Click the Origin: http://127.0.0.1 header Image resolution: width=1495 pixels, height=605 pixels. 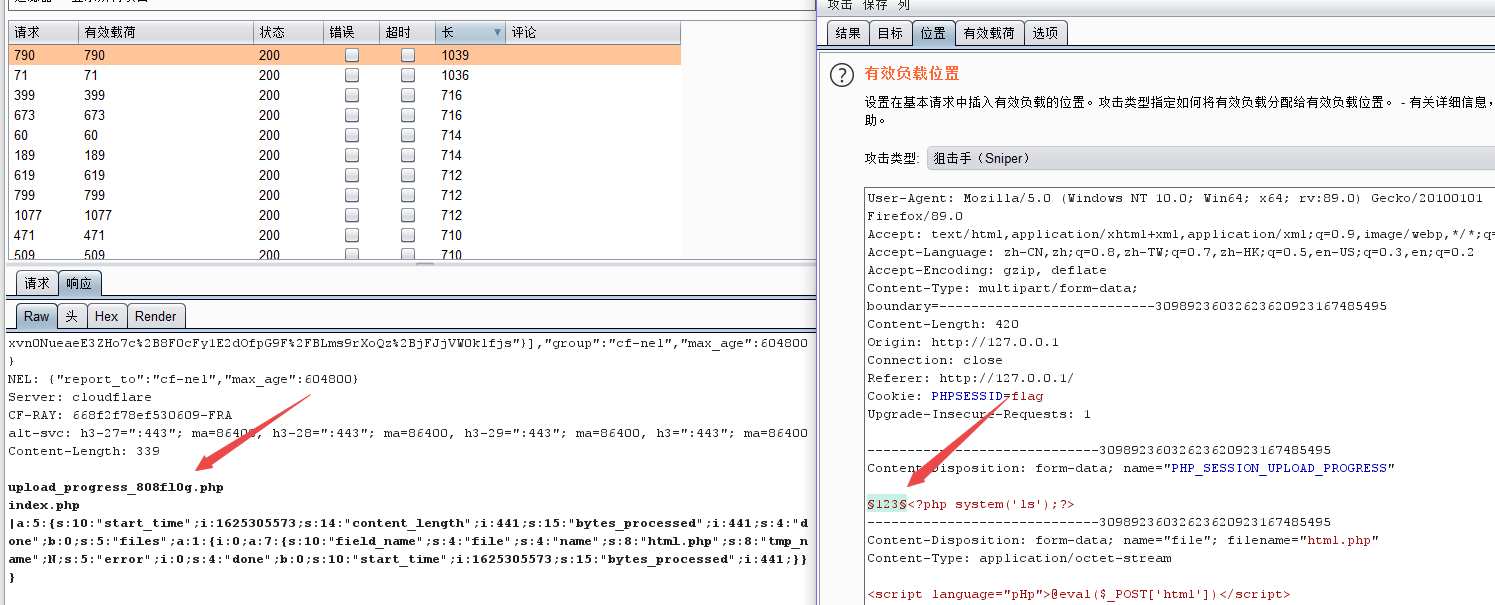tap(963, 342)
